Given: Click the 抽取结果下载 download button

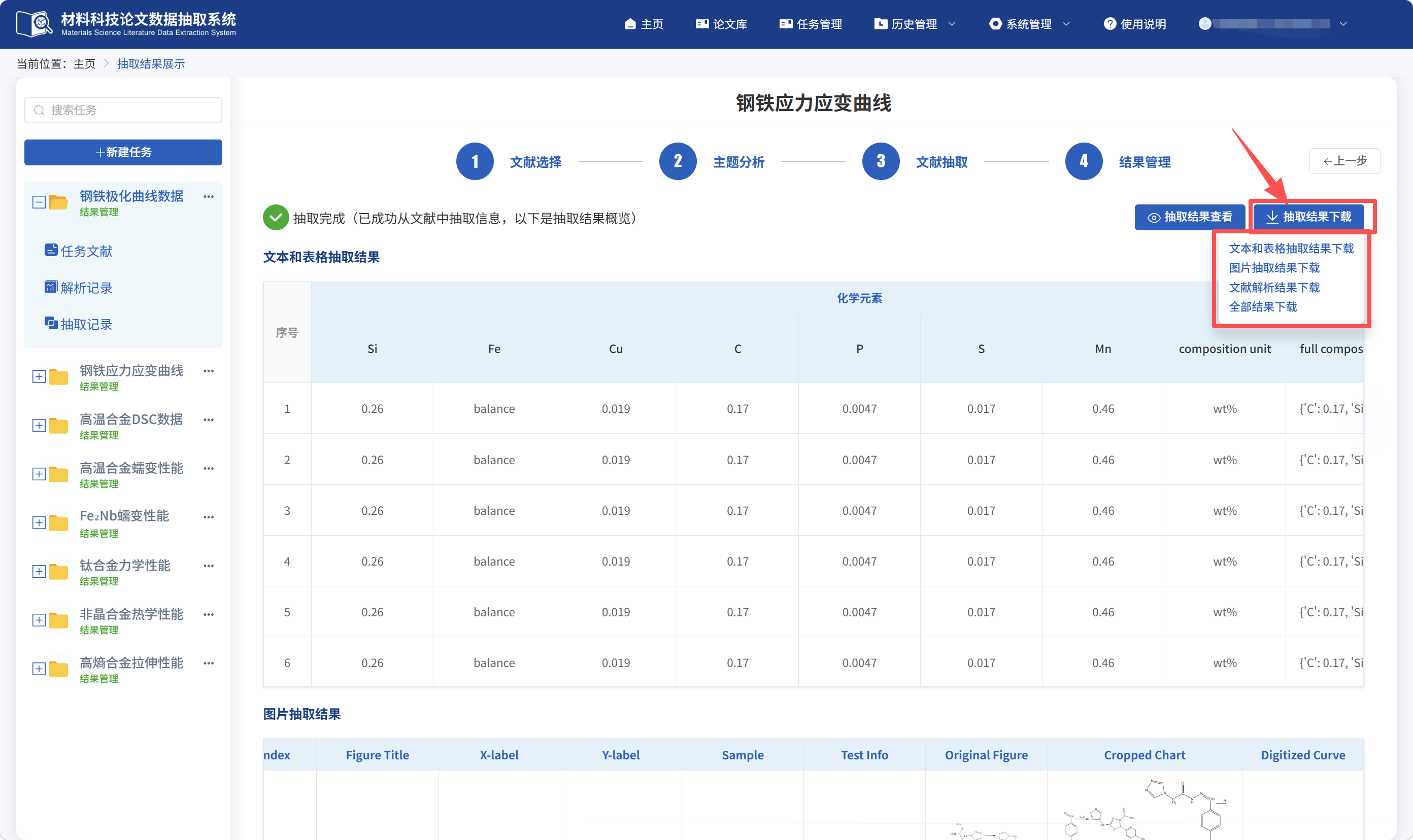Looking at the screenshot, I should tap(1309, 217).
